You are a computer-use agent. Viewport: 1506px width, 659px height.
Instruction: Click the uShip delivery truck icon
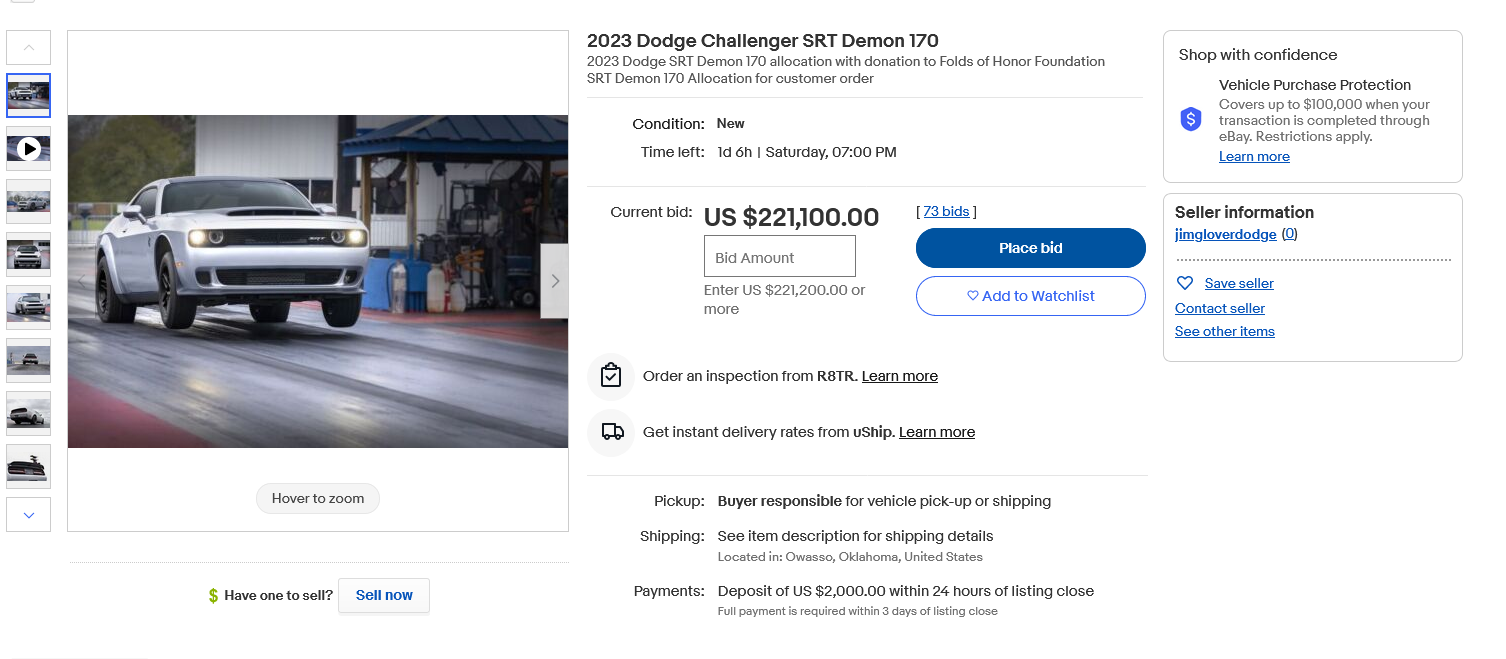tap(612, 432)
